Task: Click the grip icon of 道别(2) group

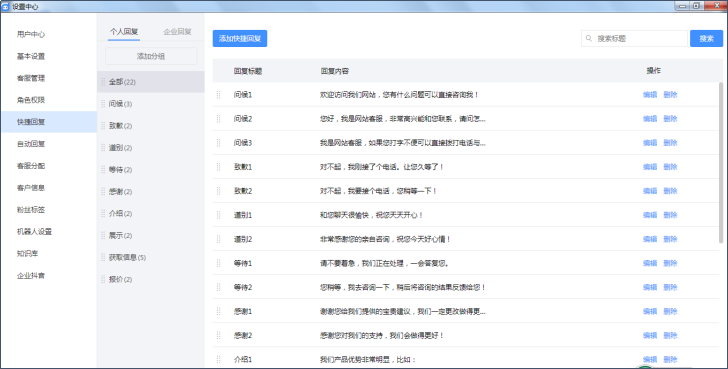Action: pos(103,148)
